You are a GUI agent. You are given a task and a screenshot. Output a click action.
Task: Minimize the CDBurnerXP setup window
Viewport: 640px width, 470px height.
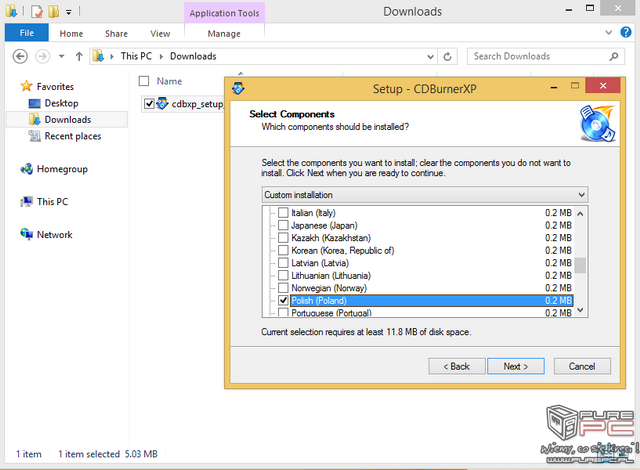(x=554, y=87)
